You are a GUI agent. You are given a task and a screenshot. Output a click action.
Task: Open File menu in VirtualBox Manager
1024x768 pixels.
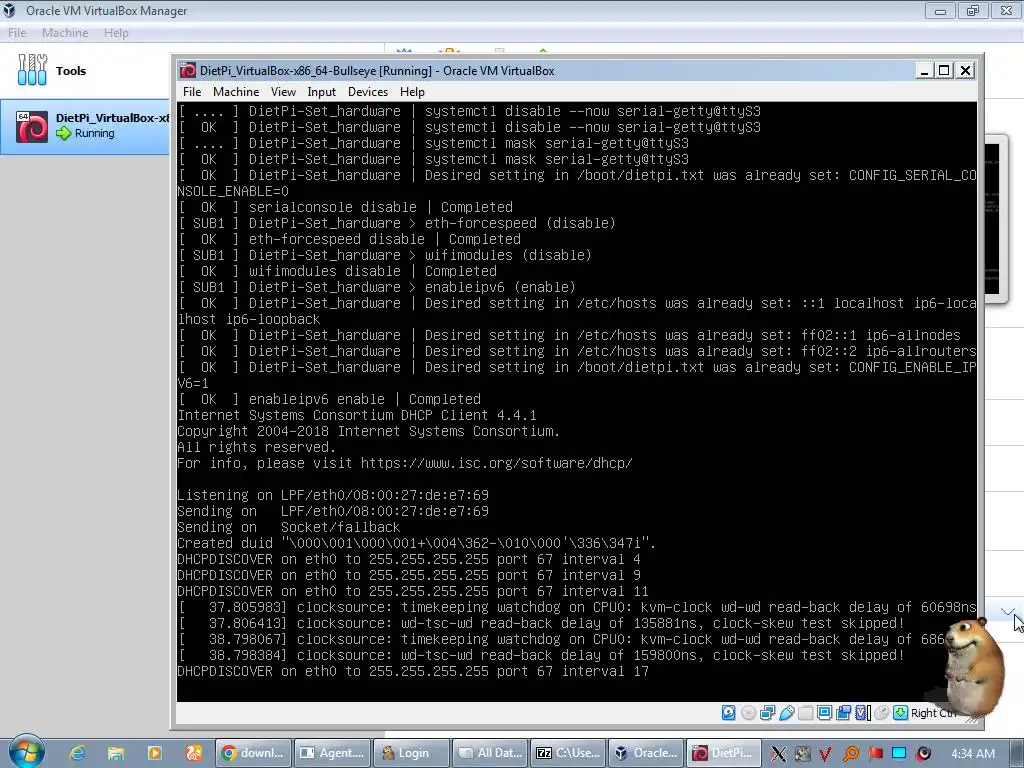click(17, 33)
